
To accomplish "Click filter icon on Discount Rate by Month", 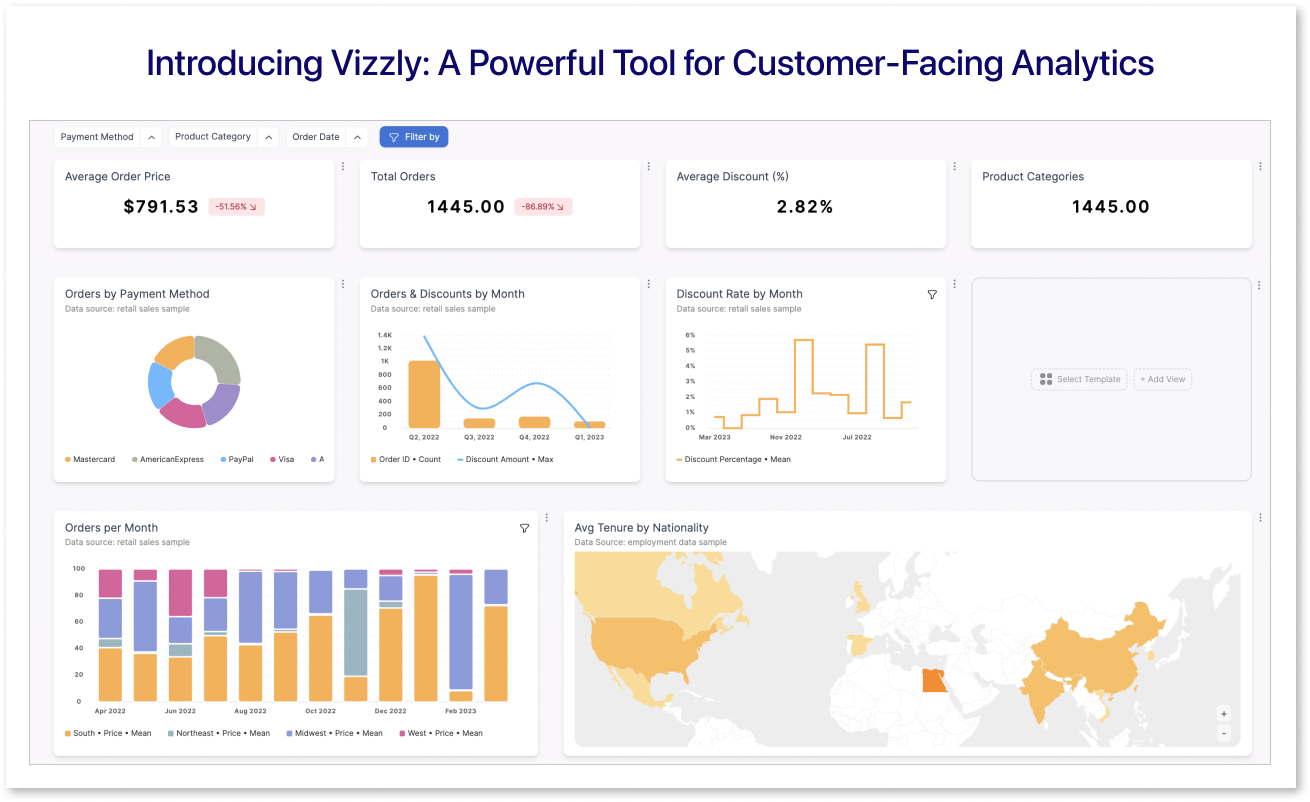I will pyautogui.click(x=932, y=295).
